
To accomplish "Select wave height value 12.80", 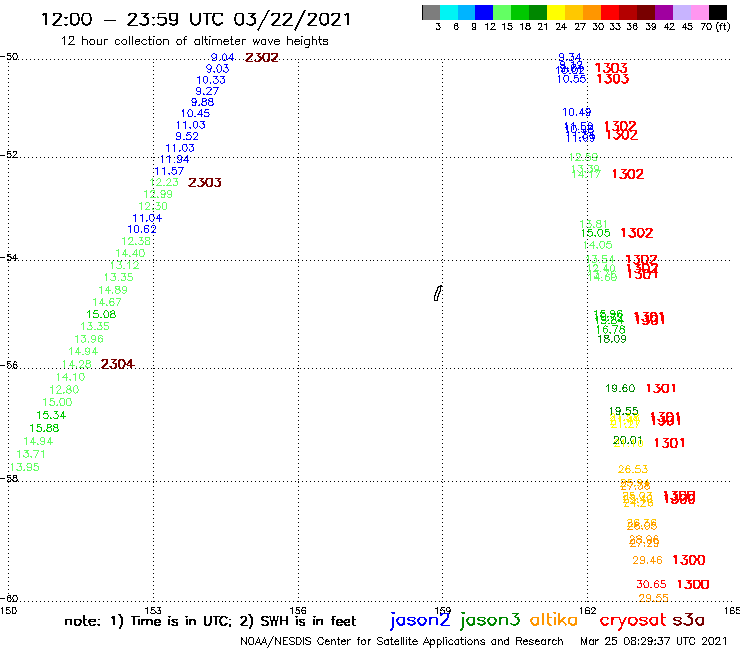I will (64, 390).
